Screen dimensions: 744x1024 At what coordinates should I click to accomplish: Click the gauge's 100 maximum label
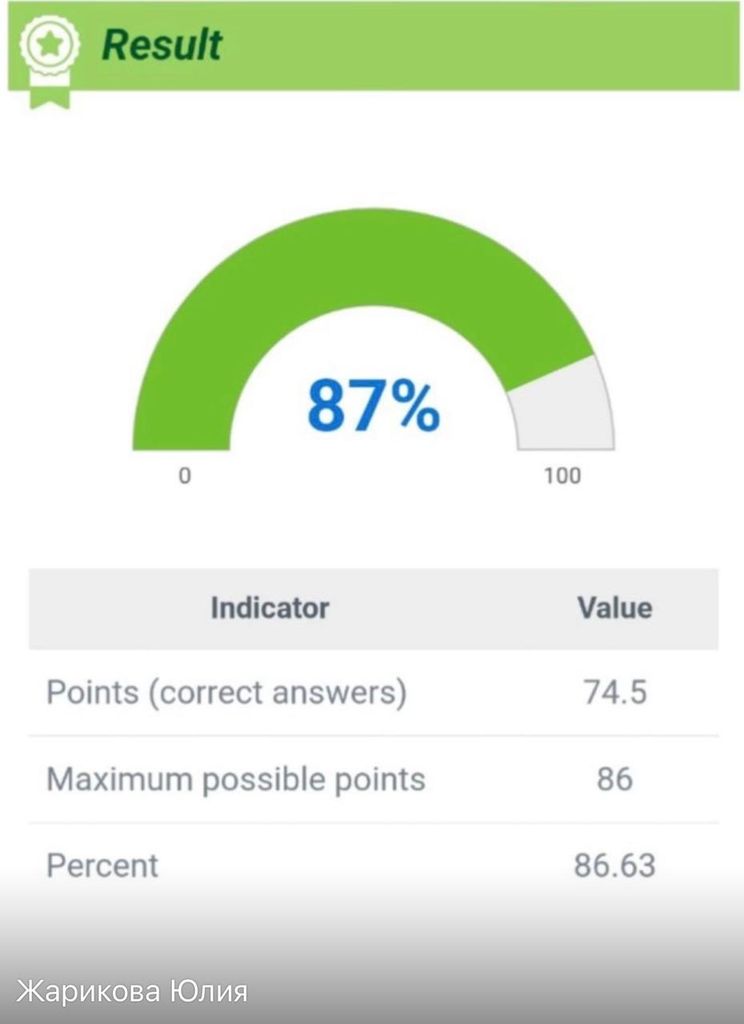point(562,476)
